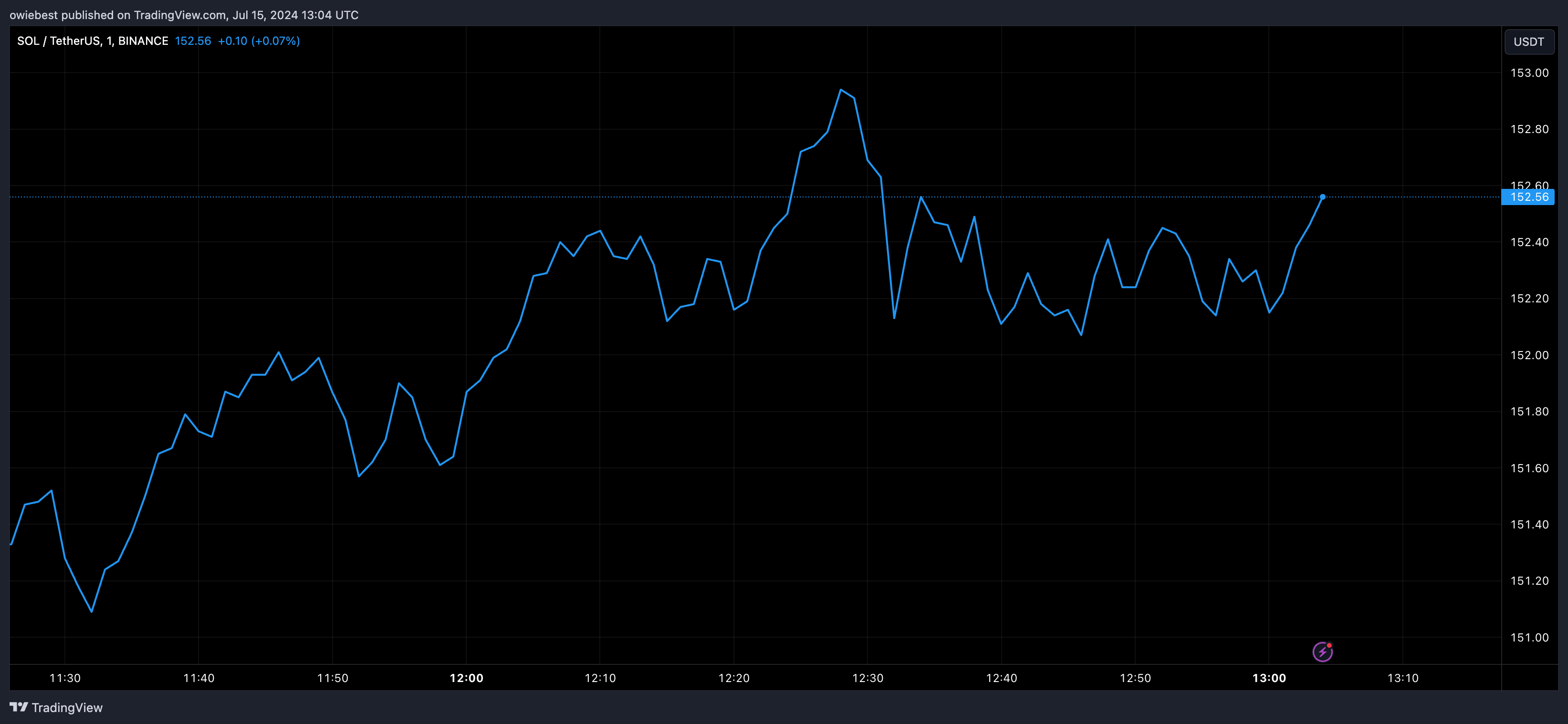Click the 152.40 price axis label

point(1529,242)
